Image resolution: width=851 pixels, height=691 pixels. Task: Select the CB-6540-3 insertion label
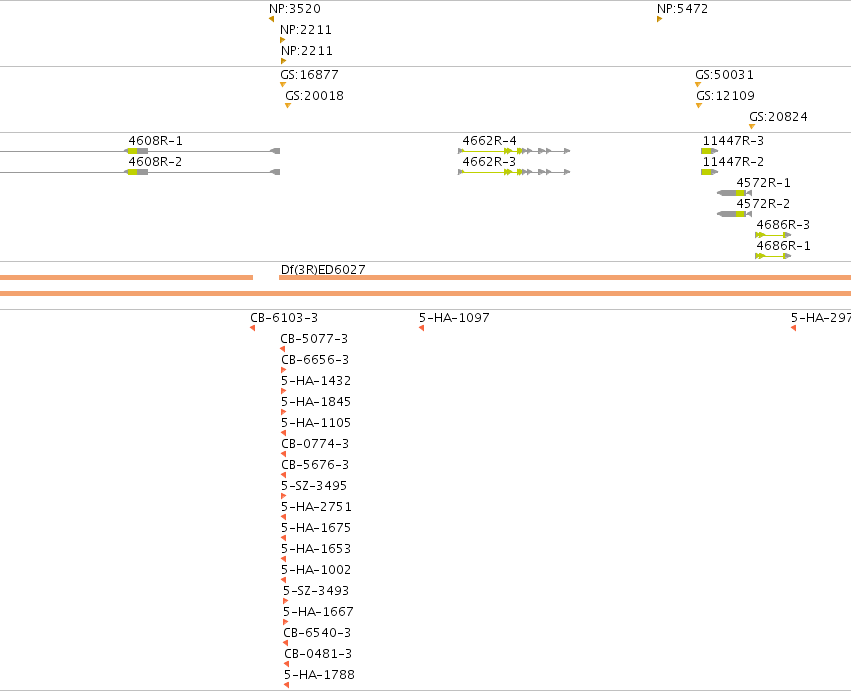[x=317, y=633]
